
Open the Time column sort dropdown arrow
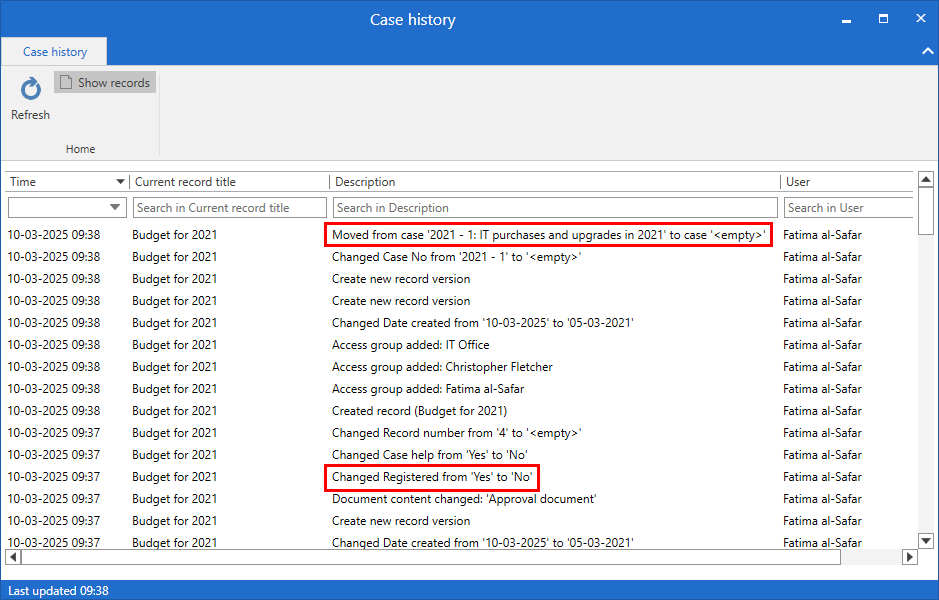tap(121, 182)
